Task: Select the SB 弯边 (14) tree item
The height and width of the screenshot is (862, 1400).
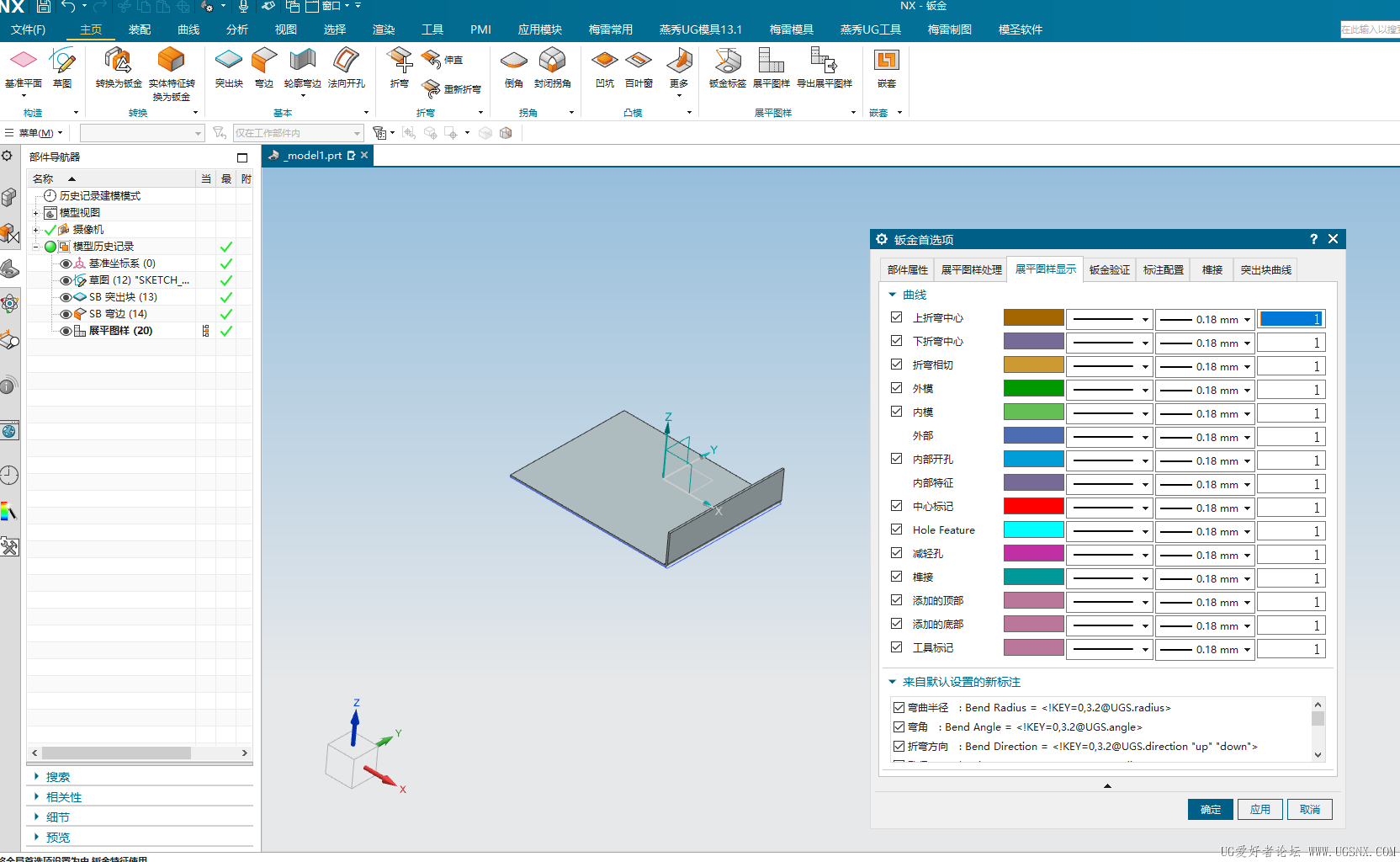Action: click(x=118, y=314)
